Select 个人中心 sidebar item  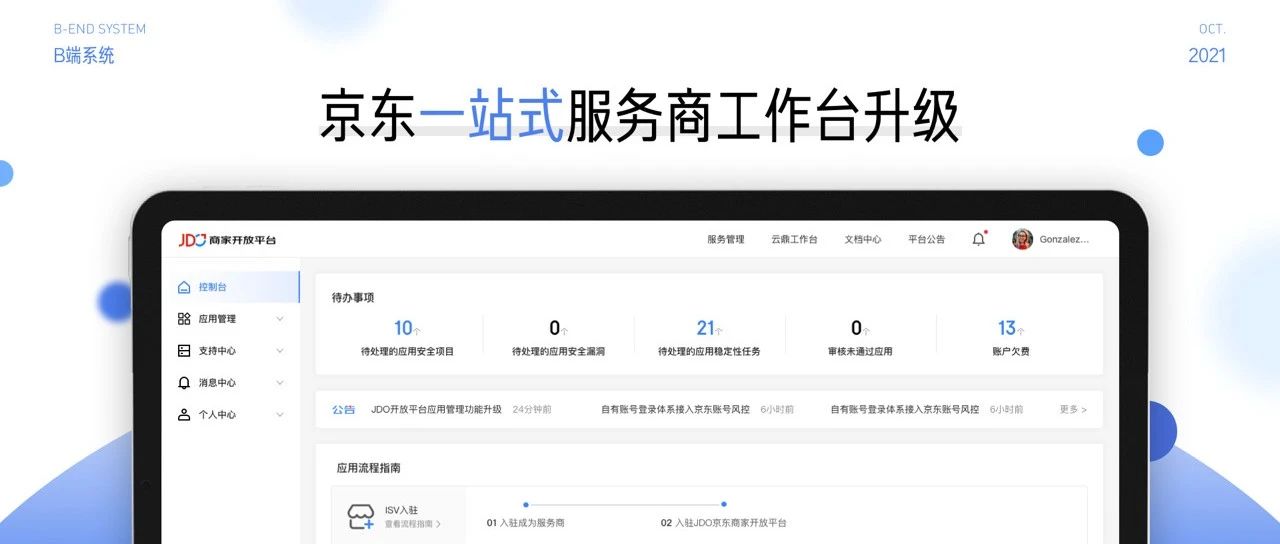point(230,415)
